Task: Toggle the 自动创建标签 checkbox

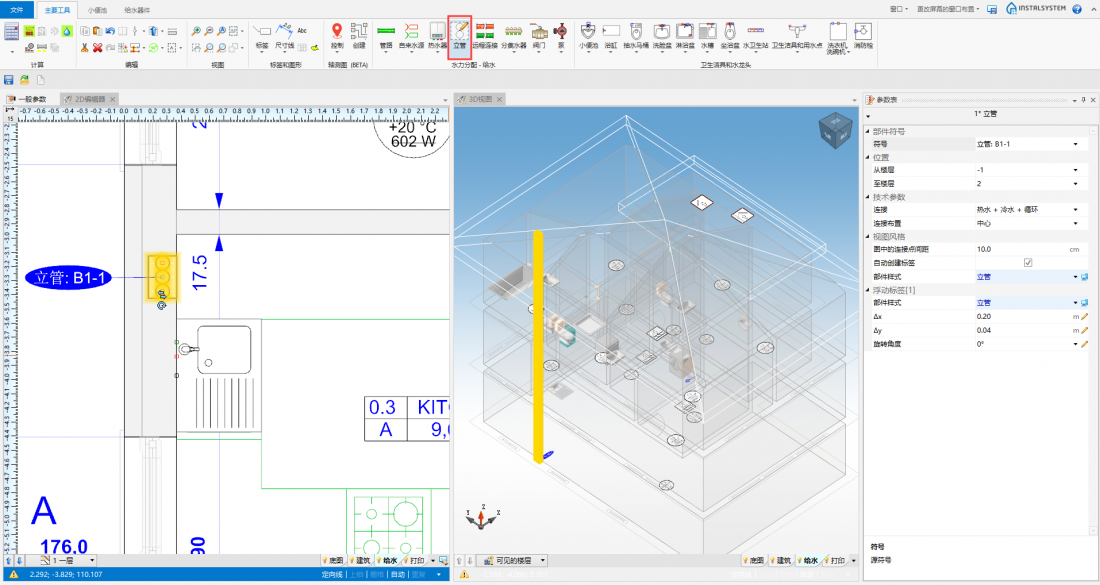Action: (x=1027, y=262)
